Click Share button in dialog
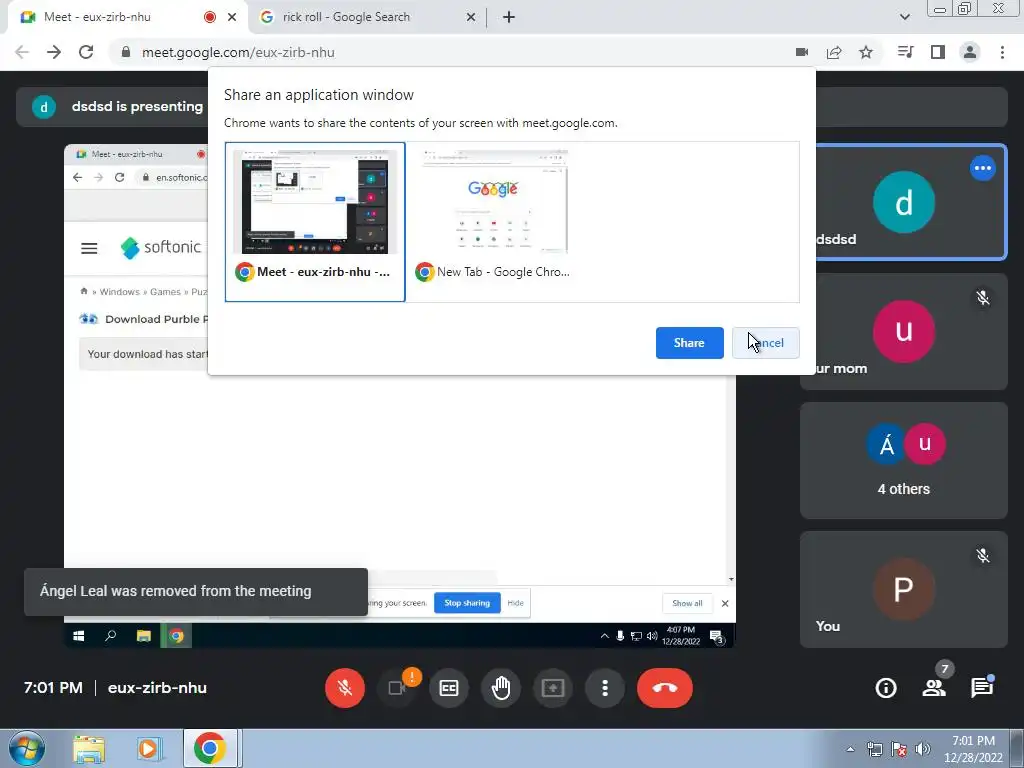1024x768 pixels. tap(689, 343)
